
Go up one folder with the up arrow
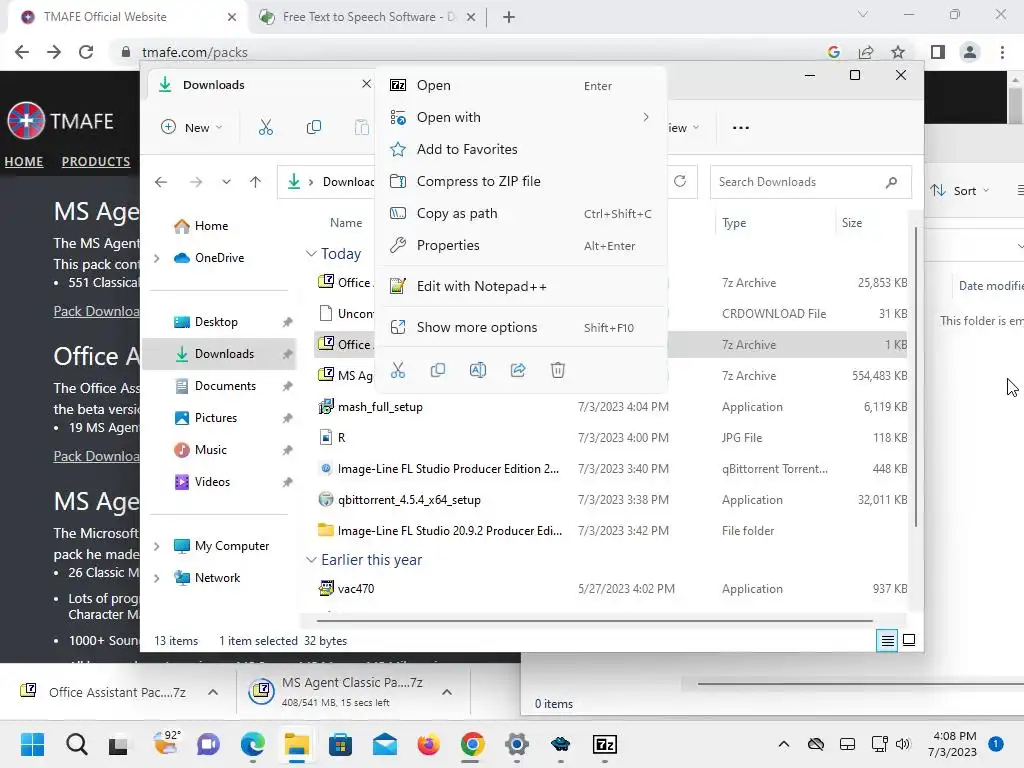click(x=255, y=182)
